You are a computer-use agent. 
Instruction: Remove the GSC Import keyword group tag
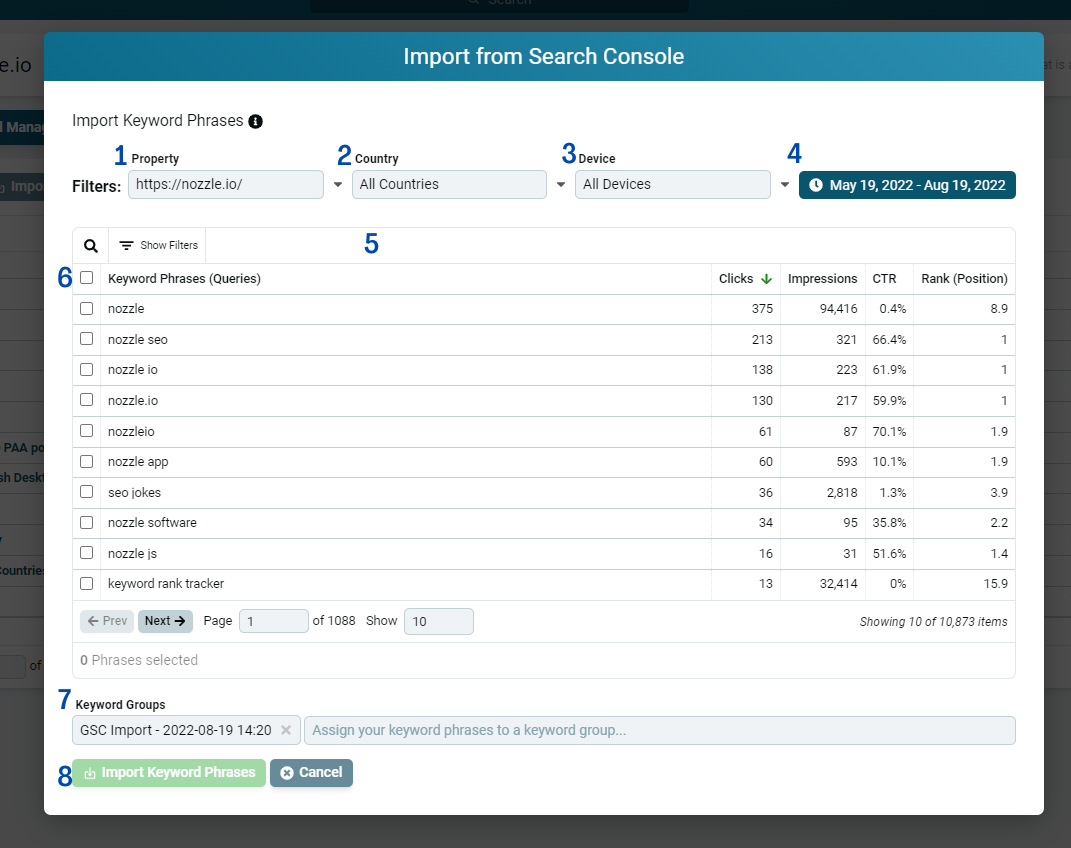[x=286, y=731]
